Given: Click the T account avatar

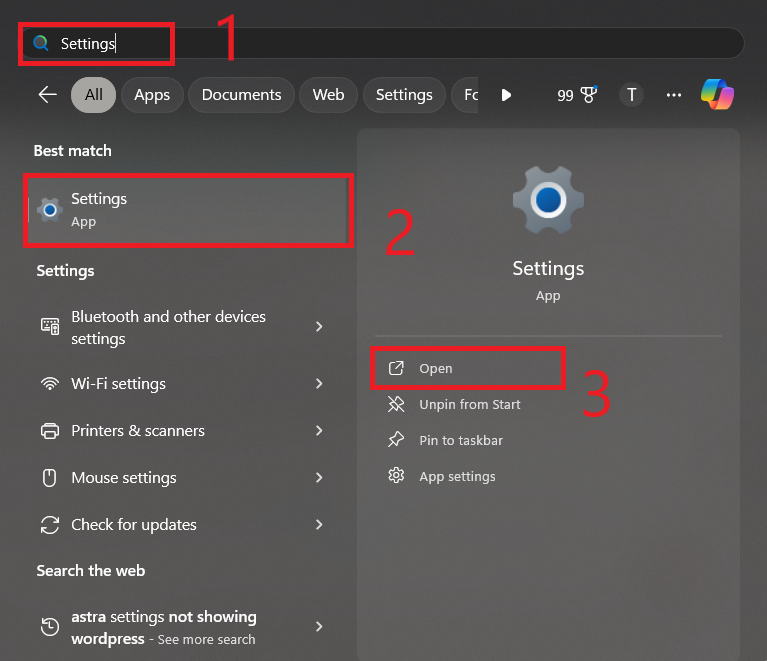Looking at the screenshot, I should coord(631,94).
